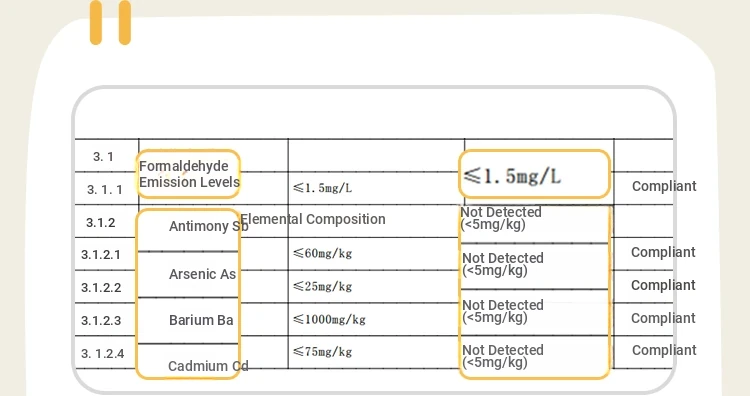Click the ≤25mg/kg limit value
The image size is (750, 396).
click(322, 286)
